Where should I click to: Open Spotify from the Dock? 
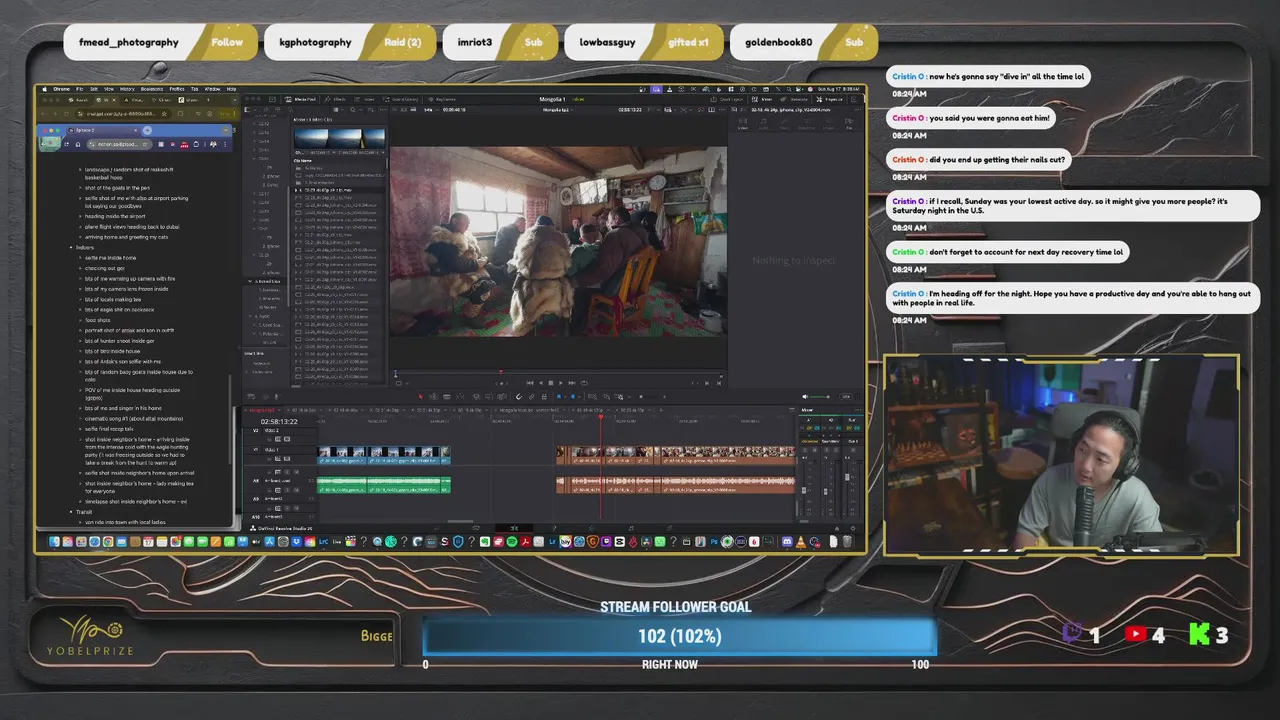pyautogui.click(x=512, y=542)
